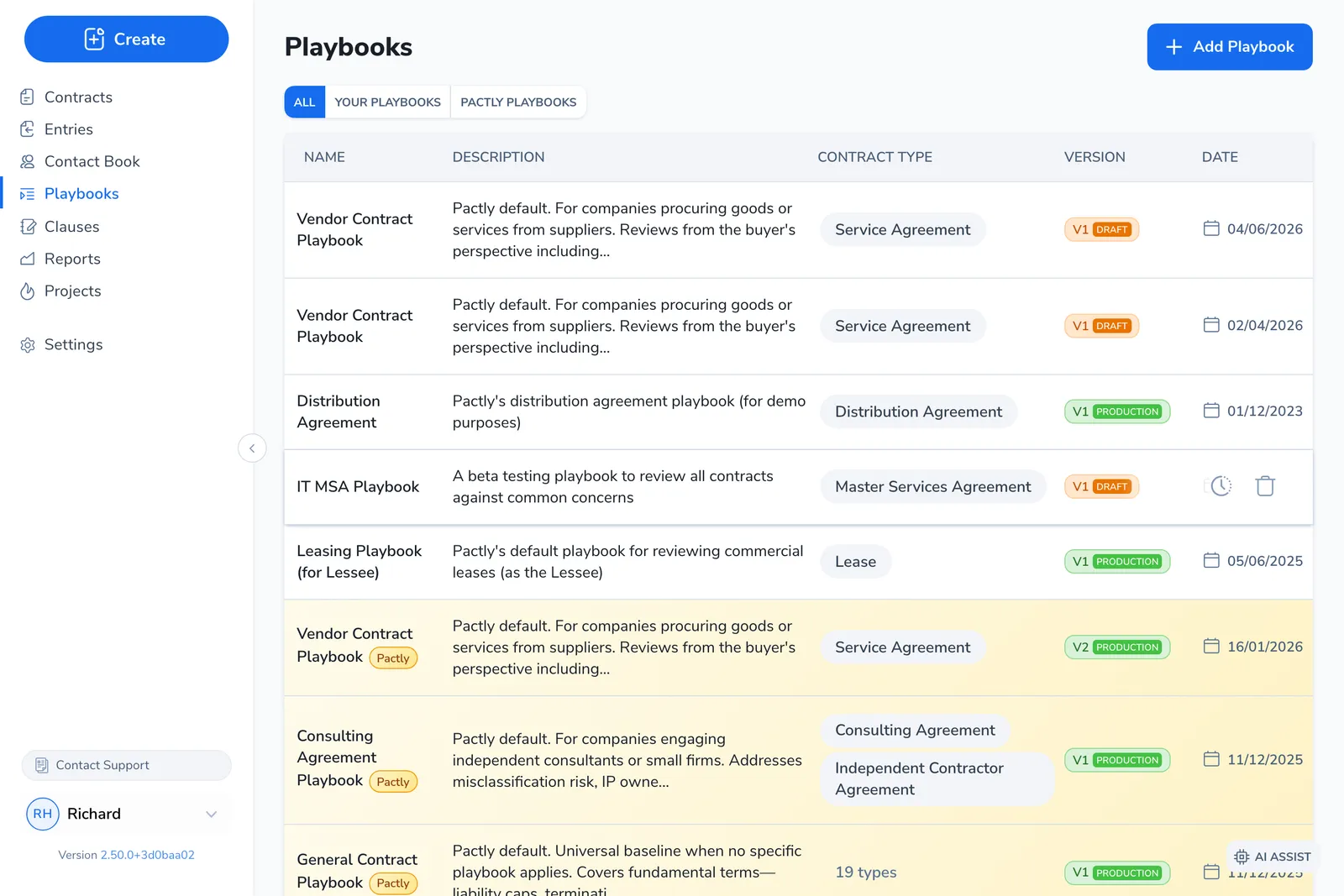Click the Lease contract type tag

click(x=855, y=562)
